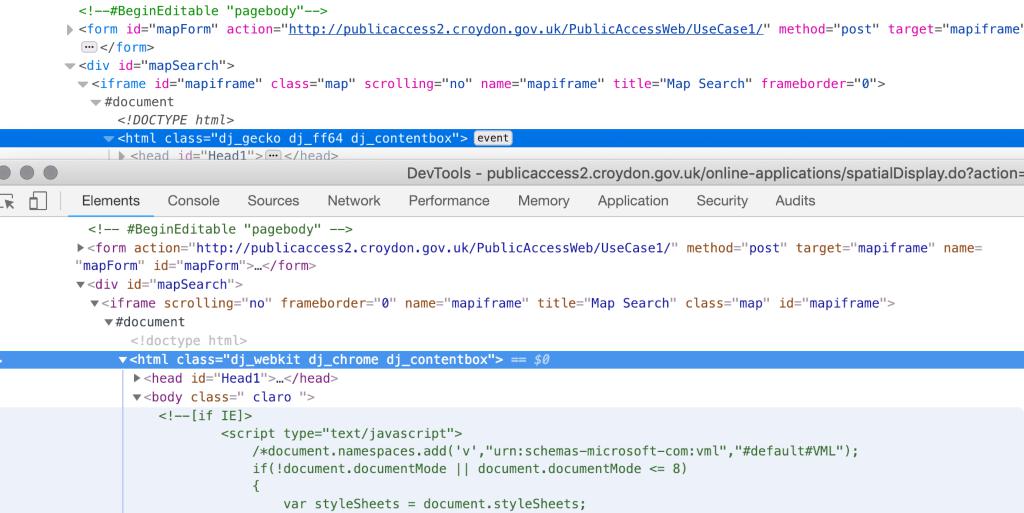Image resolution: width=1024 pixels, height=513 pixels.
Task: Expand the Head1 head node in Firefox inspector
Action: click(121, 156)
